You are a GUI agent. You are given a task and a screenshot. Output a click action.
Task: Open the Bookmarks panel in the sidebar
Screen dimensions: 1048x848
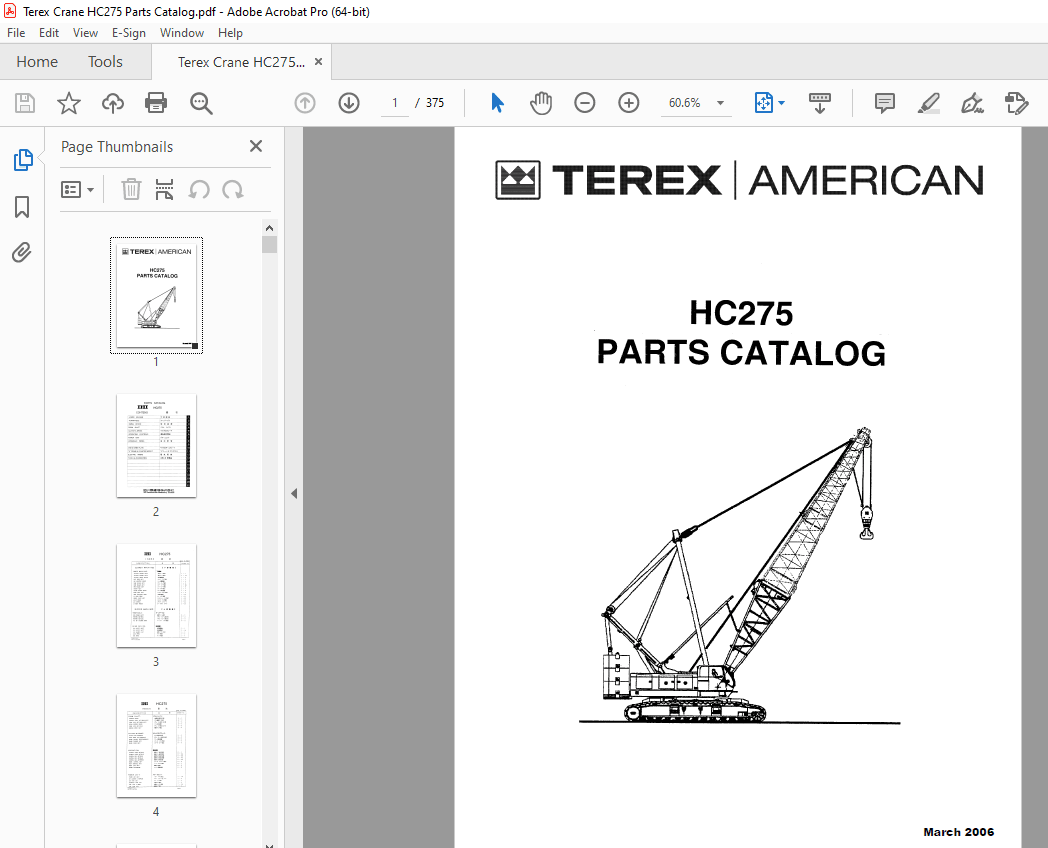click(x=23, y=207)
